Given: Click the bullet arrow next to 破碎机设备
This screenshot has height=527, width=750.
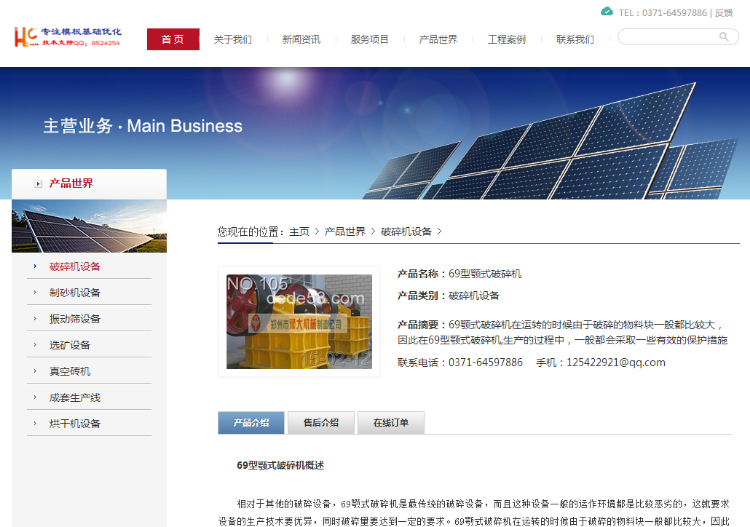Looking at the screenshot, I should point(35,266).
